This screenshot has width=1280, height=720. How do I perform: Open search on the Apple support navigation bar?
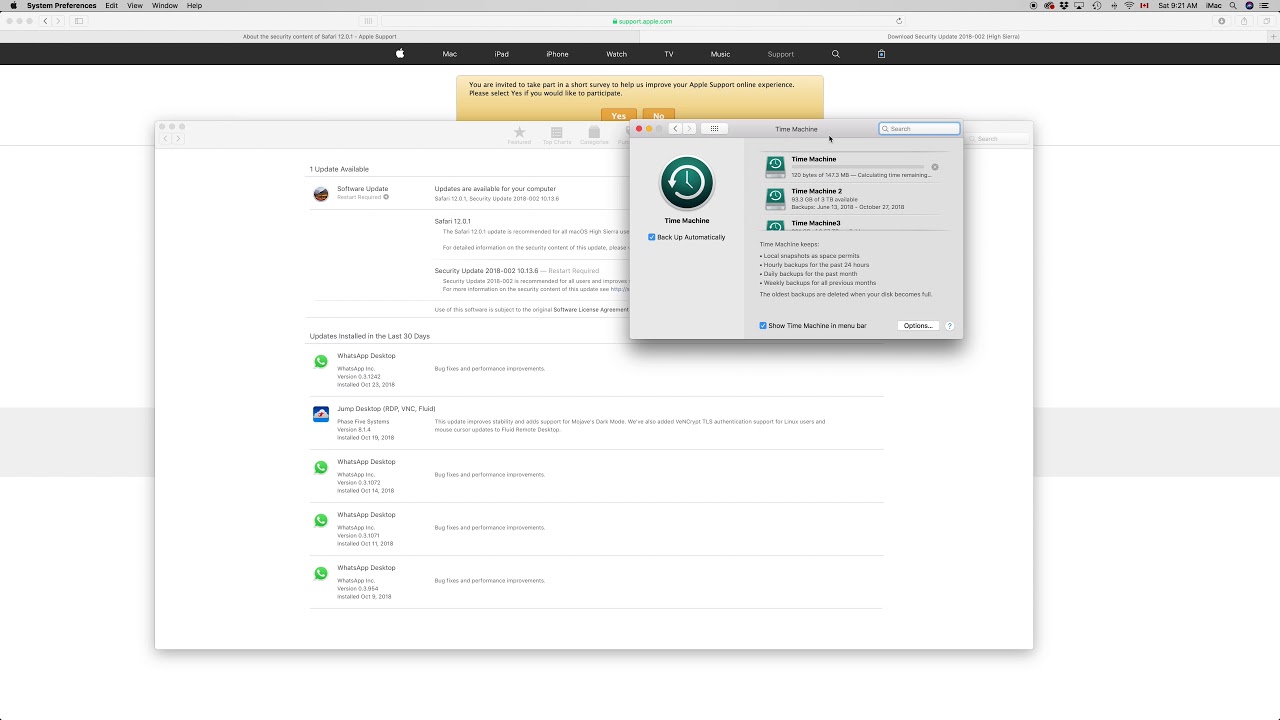[x=836, y=54]
